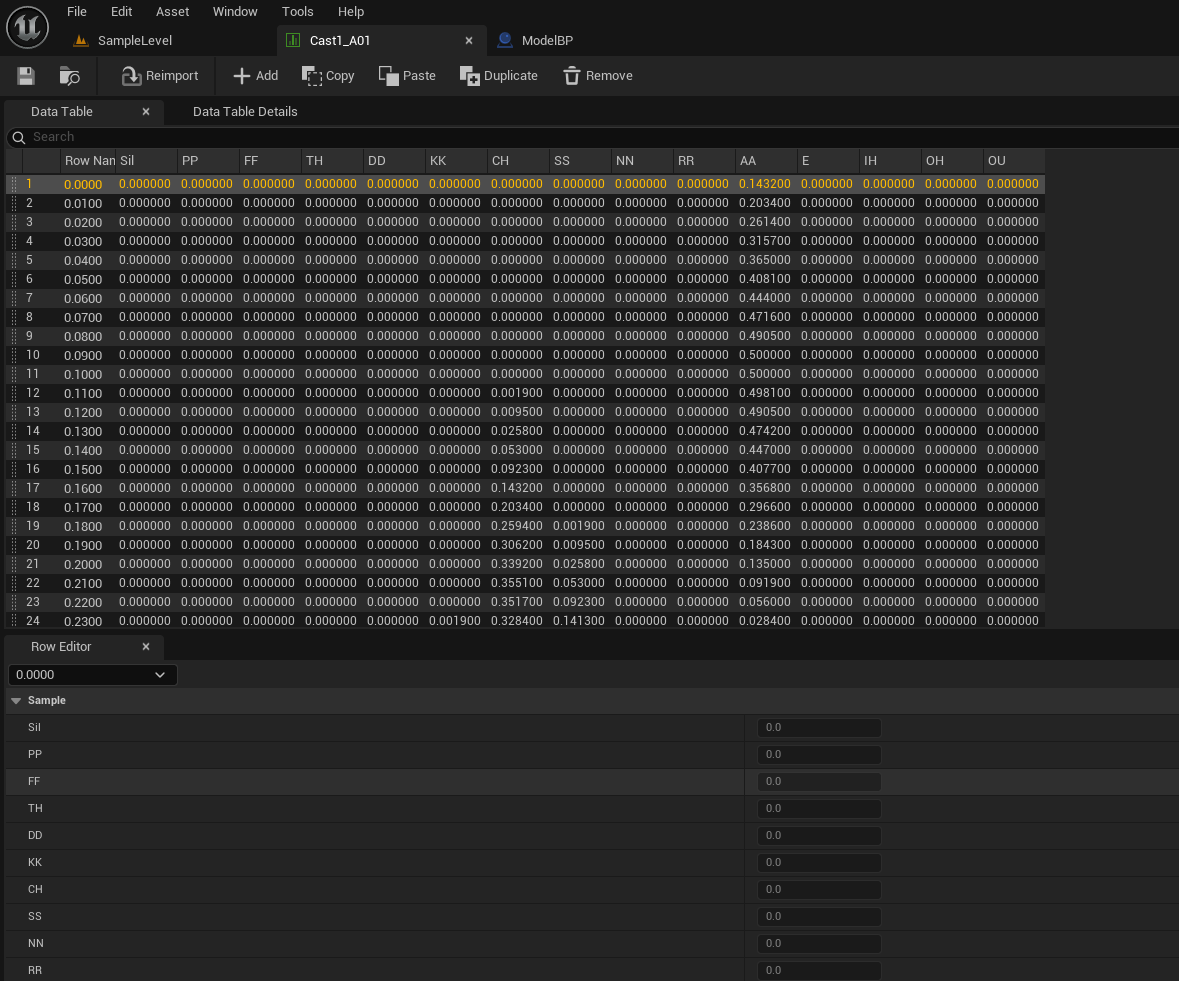1179x981 pixels.
Task: Browse to asset in Content Browser
Action: coord(68,75)
